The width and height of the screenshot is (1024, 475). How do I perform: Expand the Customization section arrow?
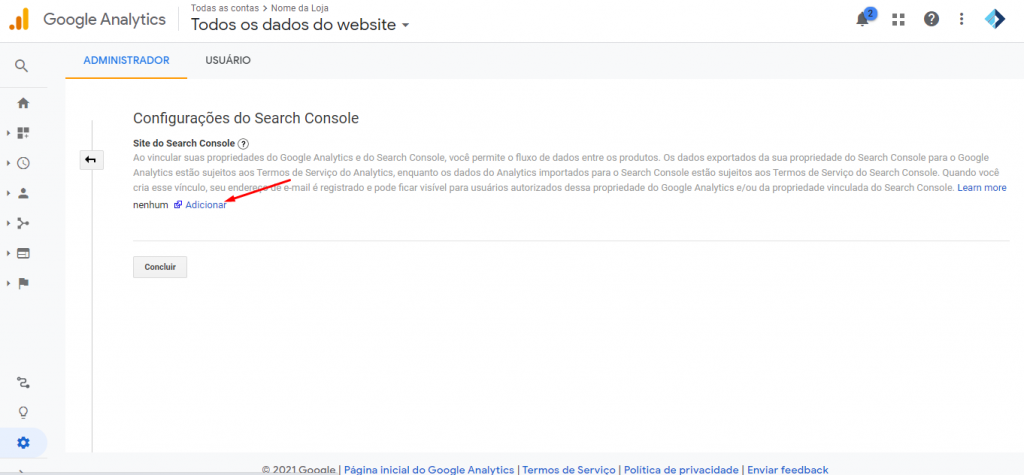point(8,133)
